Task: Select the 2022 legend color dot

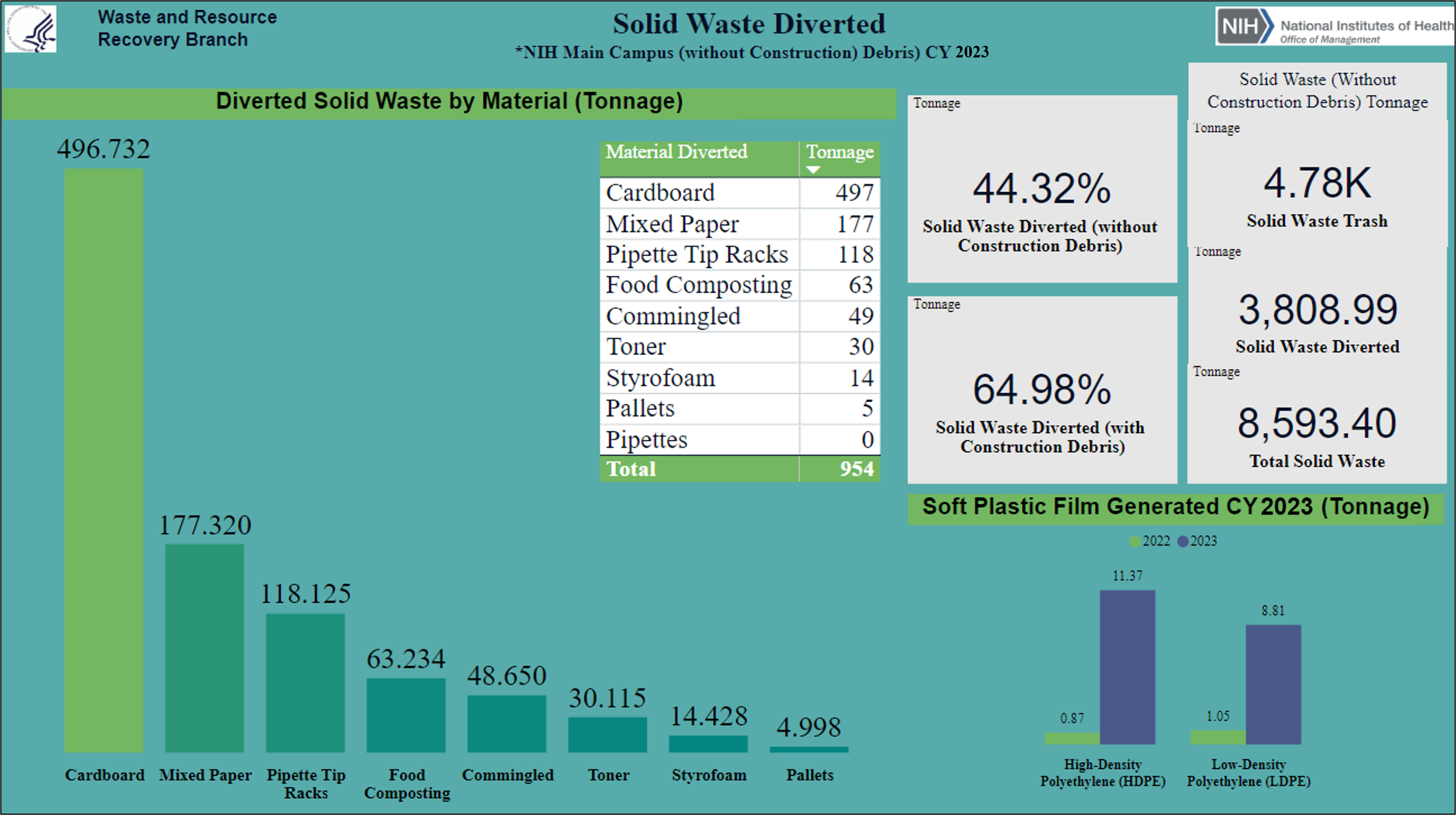Action: 1134,541
